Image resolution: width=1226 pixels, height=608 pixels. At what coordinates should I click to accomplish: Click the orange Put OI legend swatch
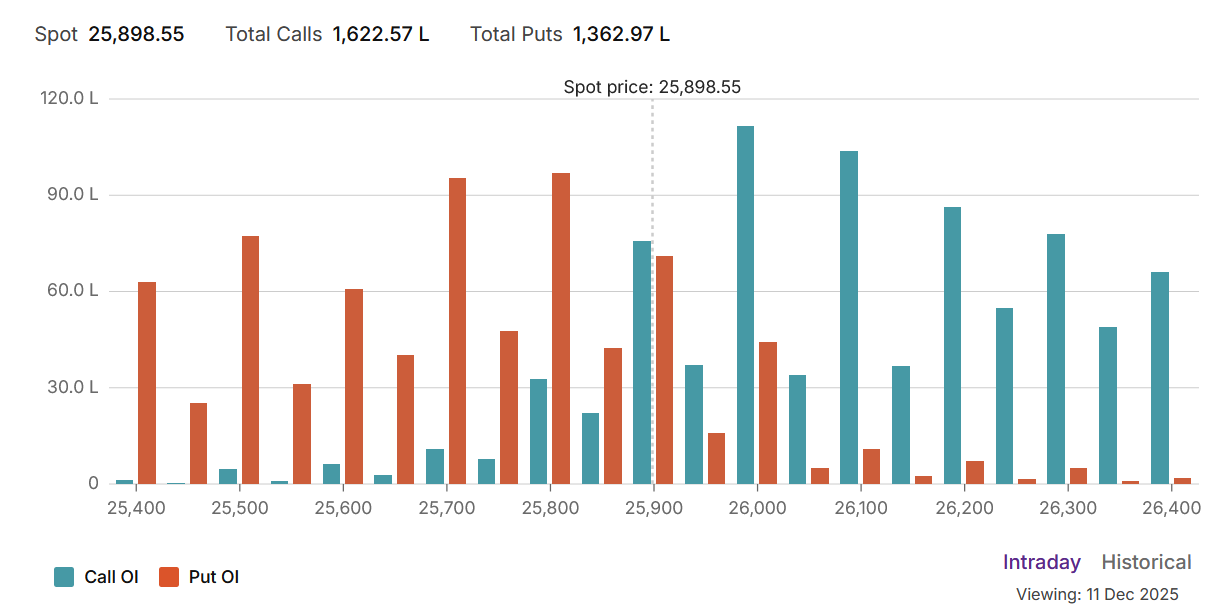pyautogui.click(x=169, y=577)
